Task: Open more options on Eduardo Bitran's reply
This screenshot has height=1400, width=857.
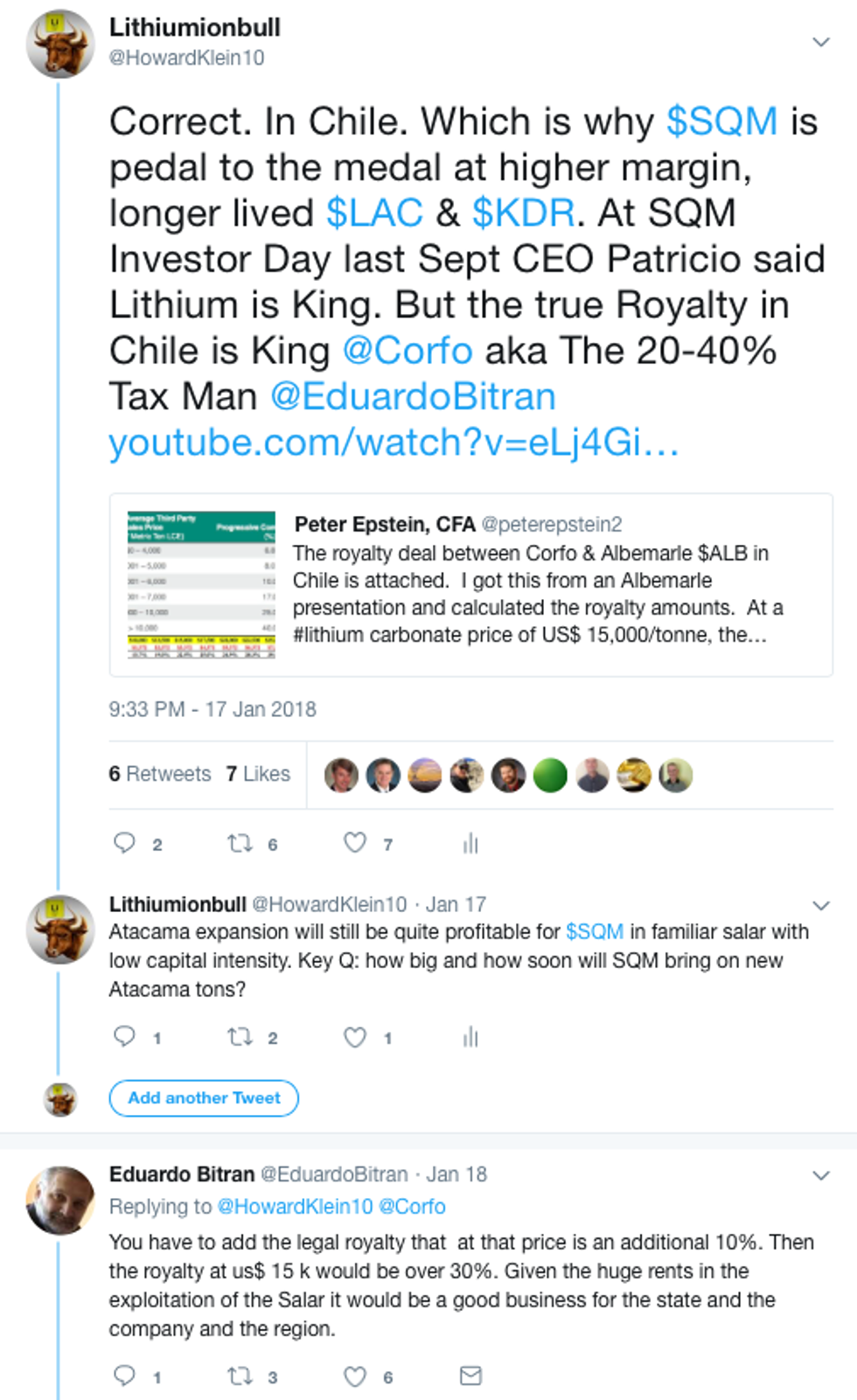Action: pos(820,1175)
